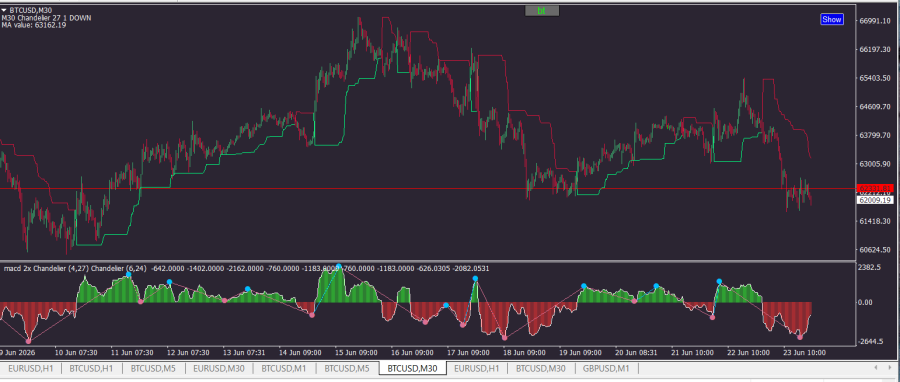Expand the BTCUSD,M30 chart title triangle
Screen dimensions: 900x382
[4, 10]
